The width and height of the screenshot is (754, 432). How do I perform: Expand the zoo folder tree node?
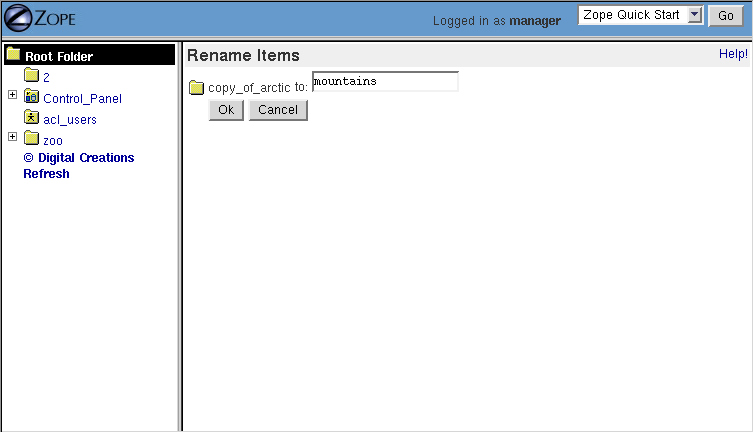point(12,137)
